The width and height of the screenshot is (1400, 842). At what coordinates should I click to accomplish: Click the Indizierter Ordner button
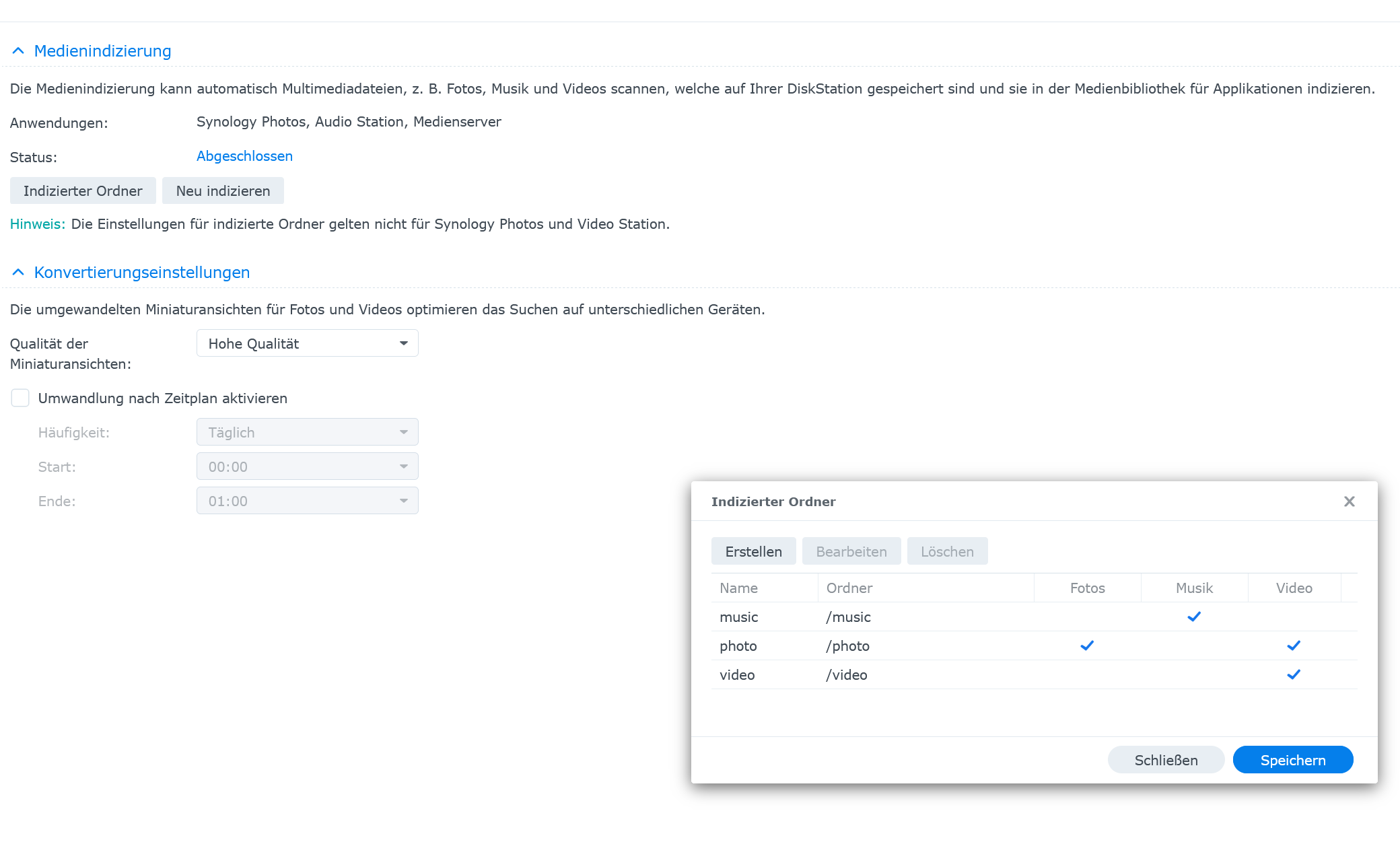point(83,190)
